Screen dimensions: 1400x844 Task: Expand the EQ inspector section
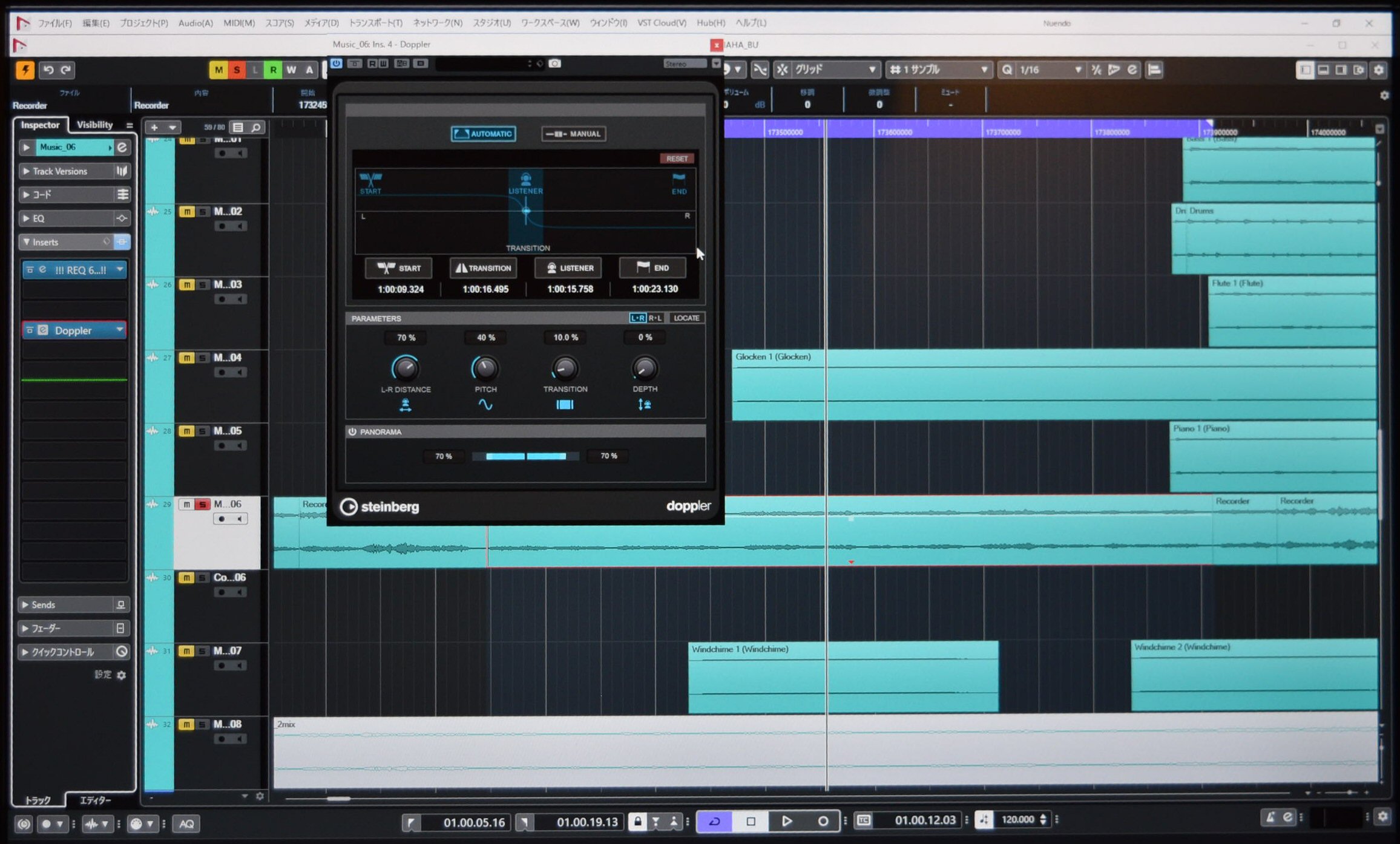click(x=26, y=218)
